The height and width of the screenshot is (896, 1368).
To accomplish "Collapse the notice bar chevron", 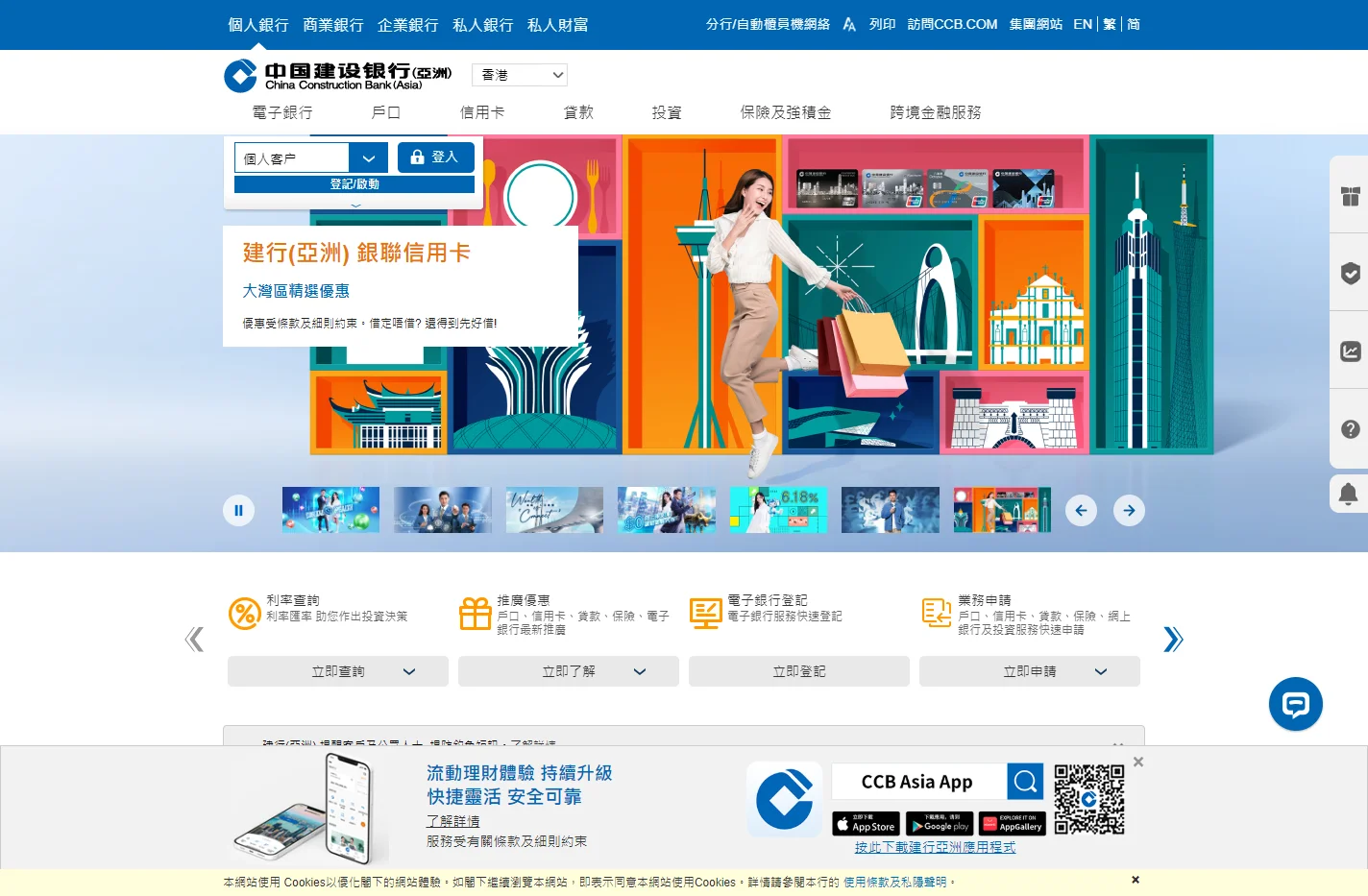I will (1117, 743).
